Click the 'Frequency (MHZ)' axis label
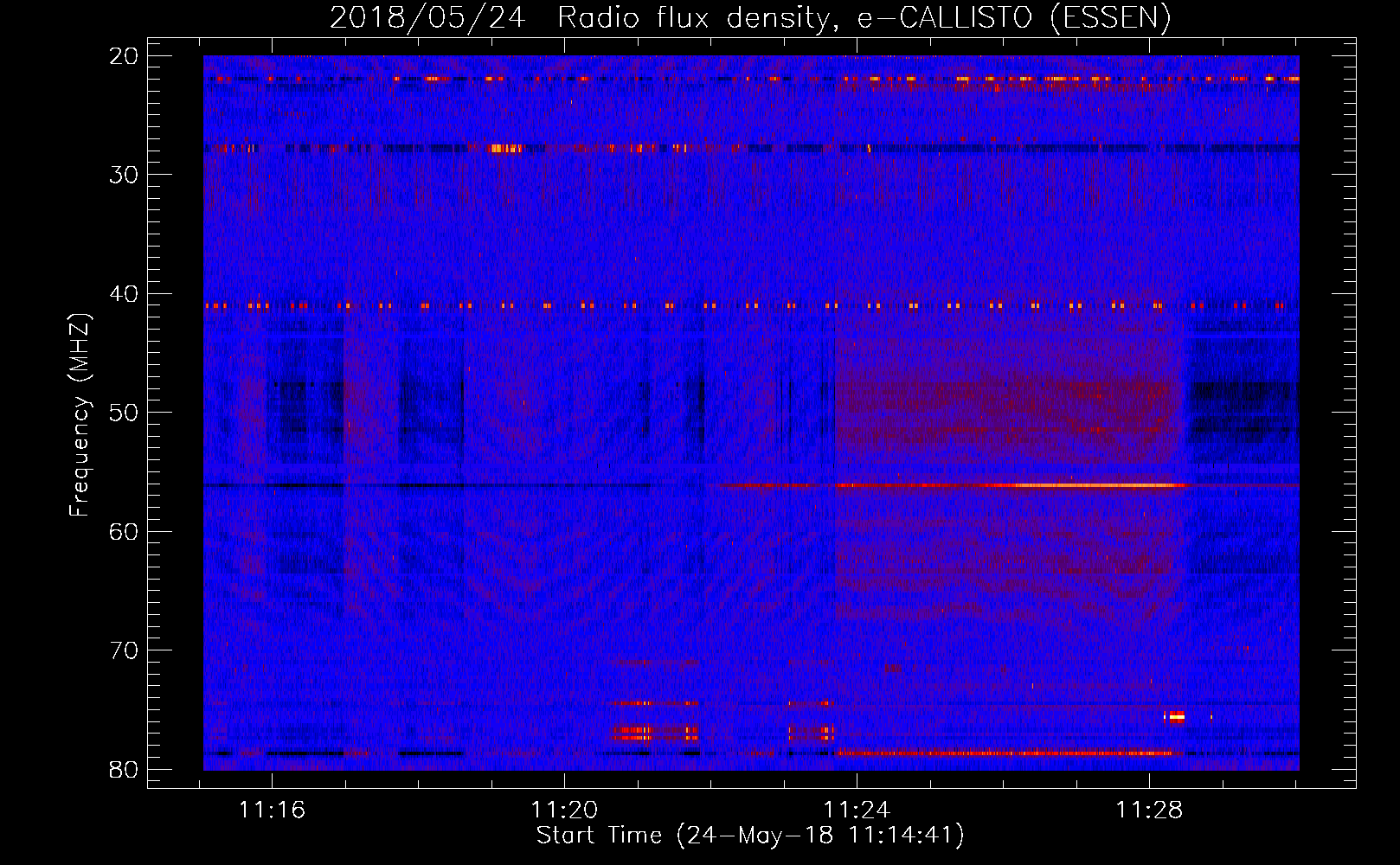 tap(80, 415)
